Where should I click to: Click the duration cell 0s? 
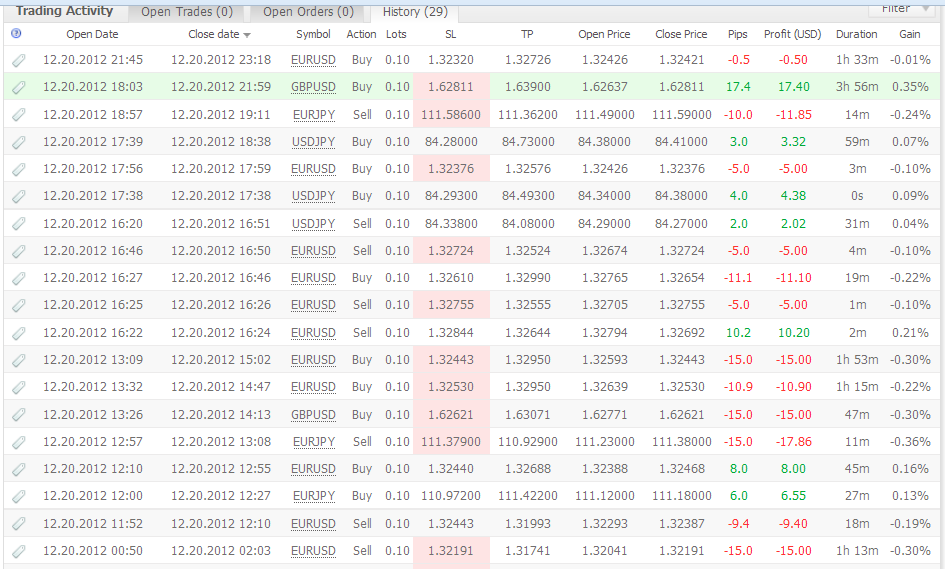[x=857, y=196]
